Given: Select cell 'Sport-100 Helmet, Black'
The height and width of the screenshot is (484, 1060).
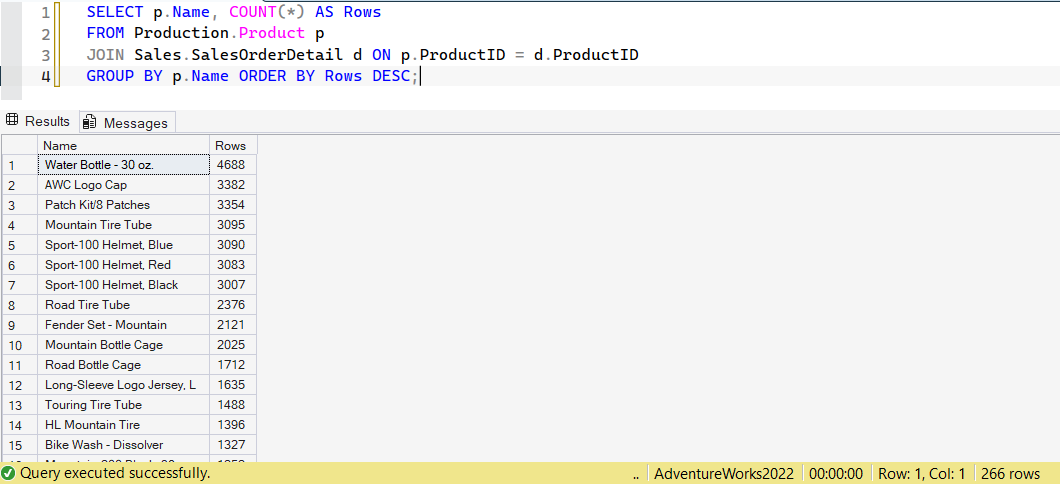Looking at the screenshot, I should pyautogui.click(x=124, y=285).
